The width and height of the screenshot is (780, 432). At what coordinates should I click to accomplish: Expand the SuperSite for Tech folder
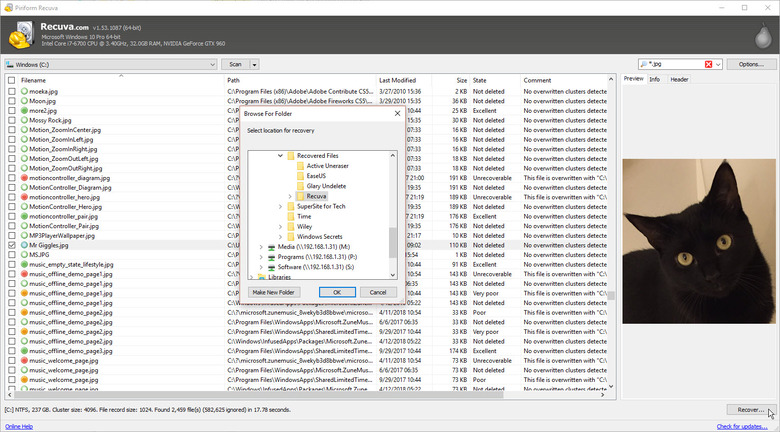coord(281,206)
